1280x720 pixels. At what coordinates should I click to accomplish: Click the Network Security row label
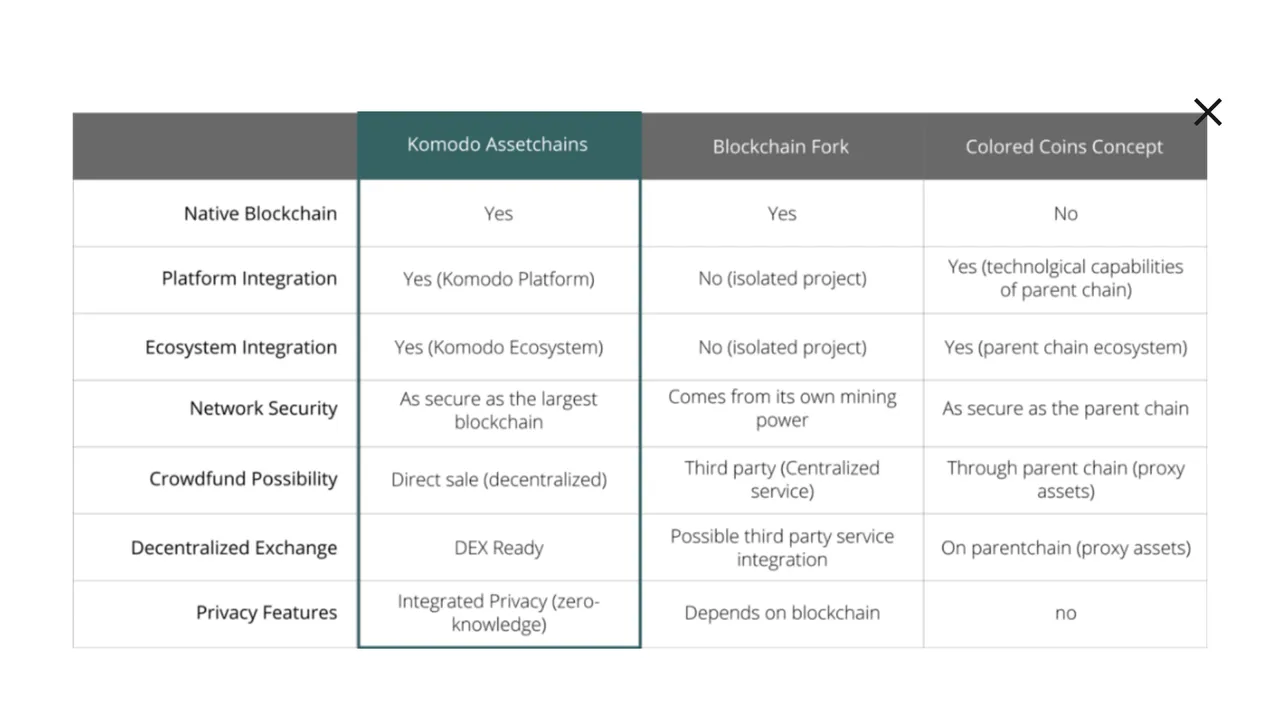click(263, 408)
